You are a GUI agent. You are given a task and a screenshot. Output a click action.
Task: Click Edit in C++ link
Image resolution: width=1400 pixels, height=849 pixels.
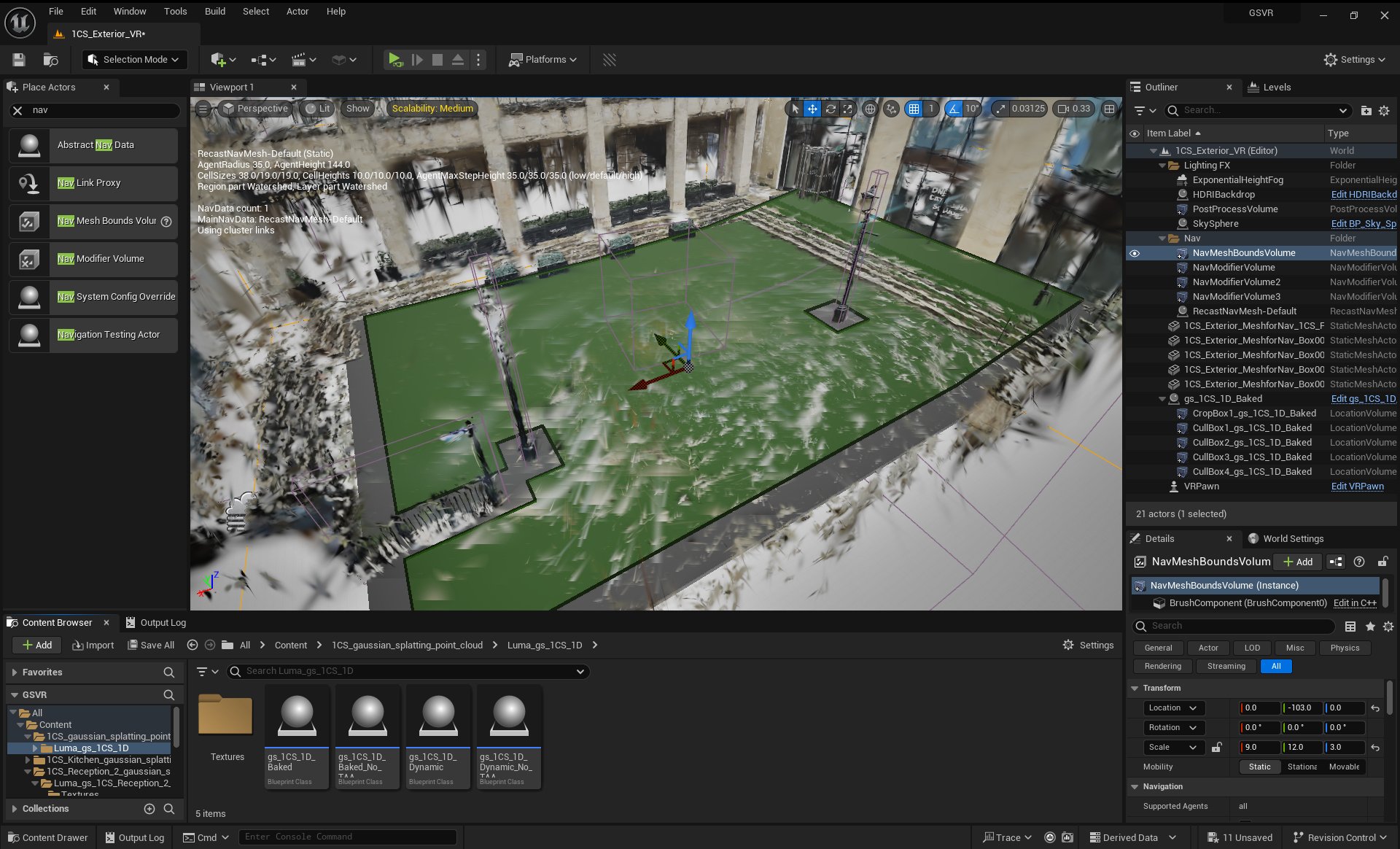pyautogui.click(x=1355, y=603)
